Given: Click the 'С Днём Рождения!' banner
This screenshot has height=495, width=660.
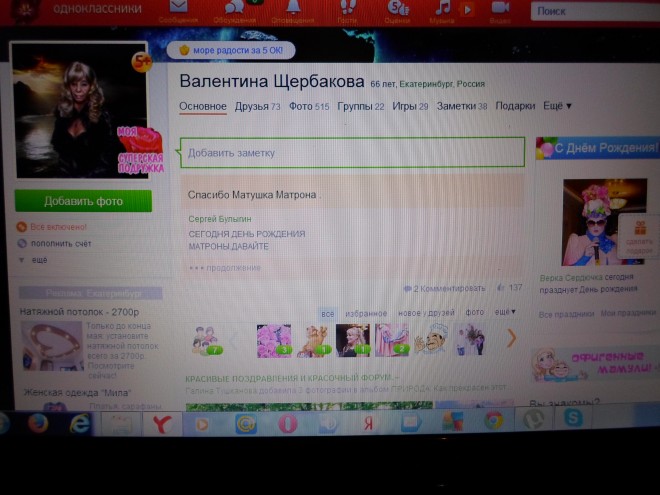Looking at the screenshot, I should [x=598, y=148].
